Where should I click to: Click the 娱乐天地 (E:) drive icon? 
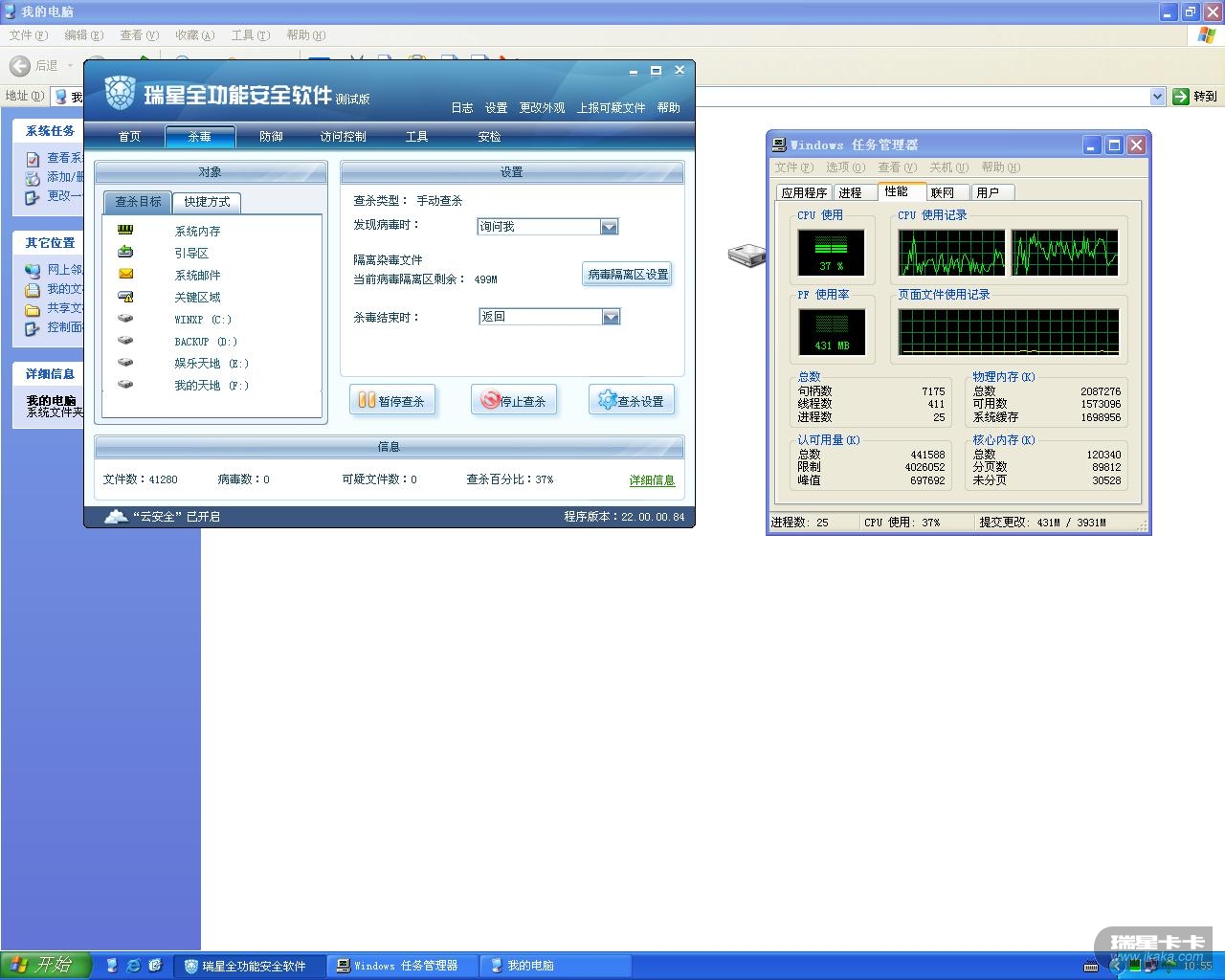[x=125, y=362]
